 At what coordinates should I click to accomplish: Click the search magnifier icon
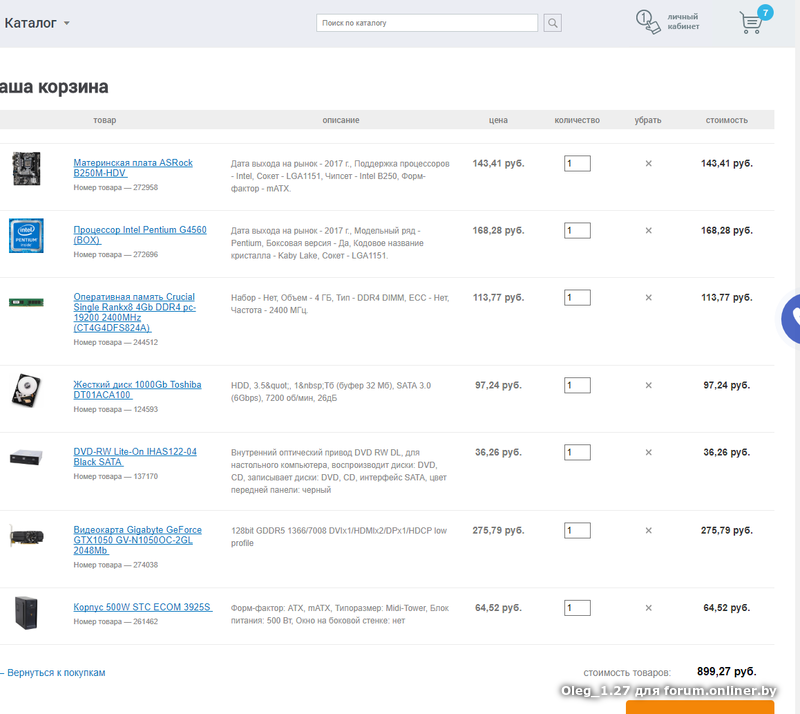point(554,23)
